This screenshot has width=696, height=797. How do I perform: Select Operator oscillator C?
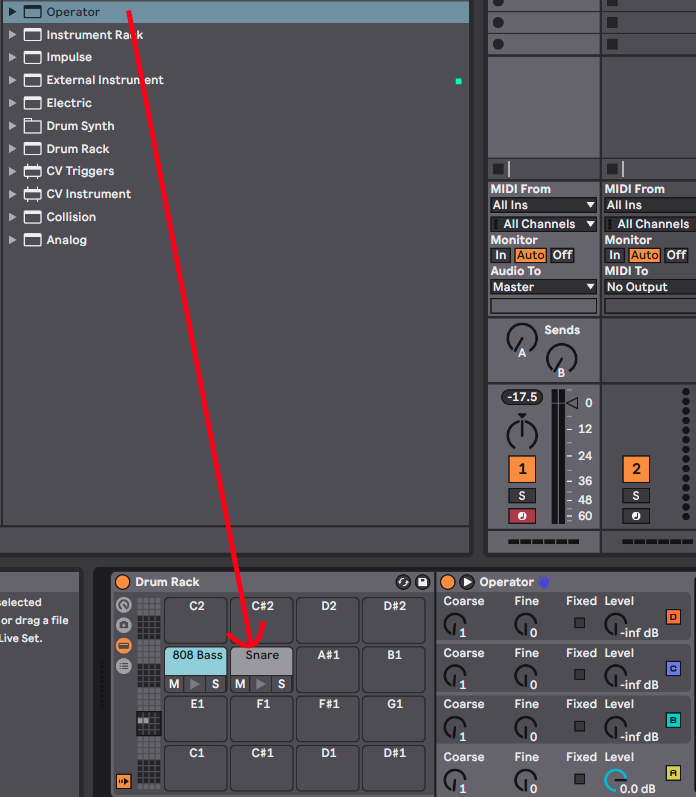click(674, 668)
